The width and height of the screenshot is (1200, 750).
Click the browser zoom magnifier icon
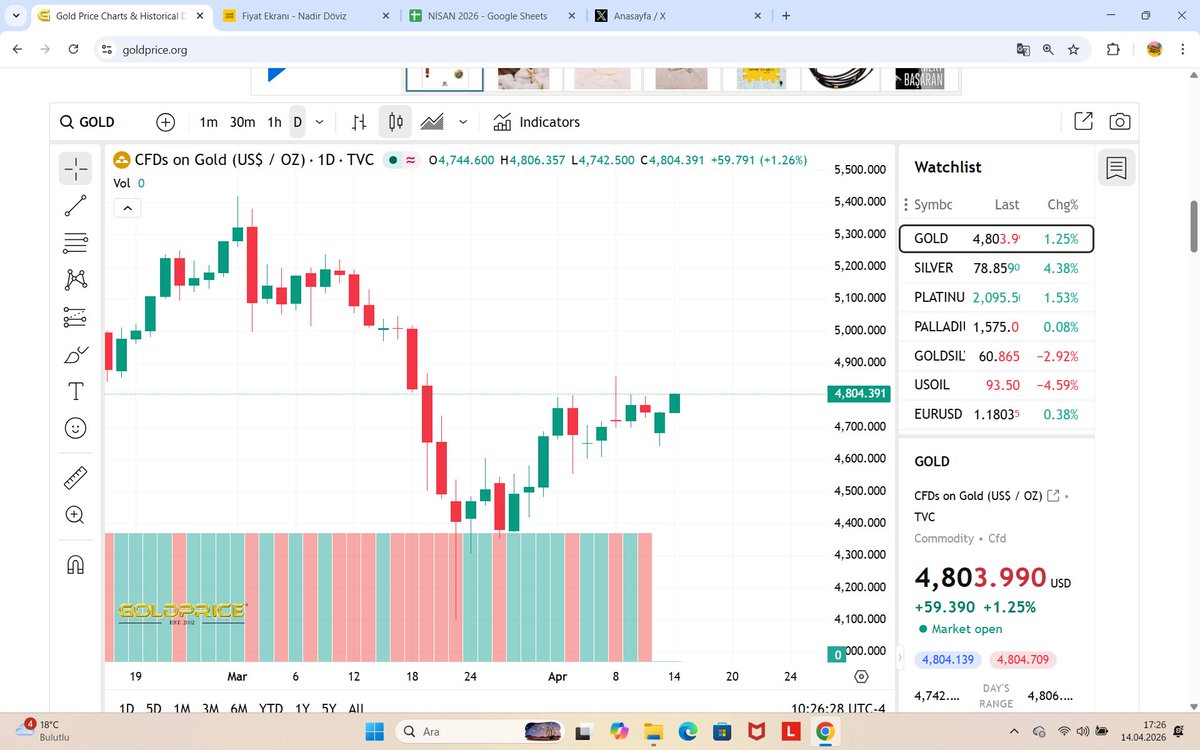[x=1048, y=49]
